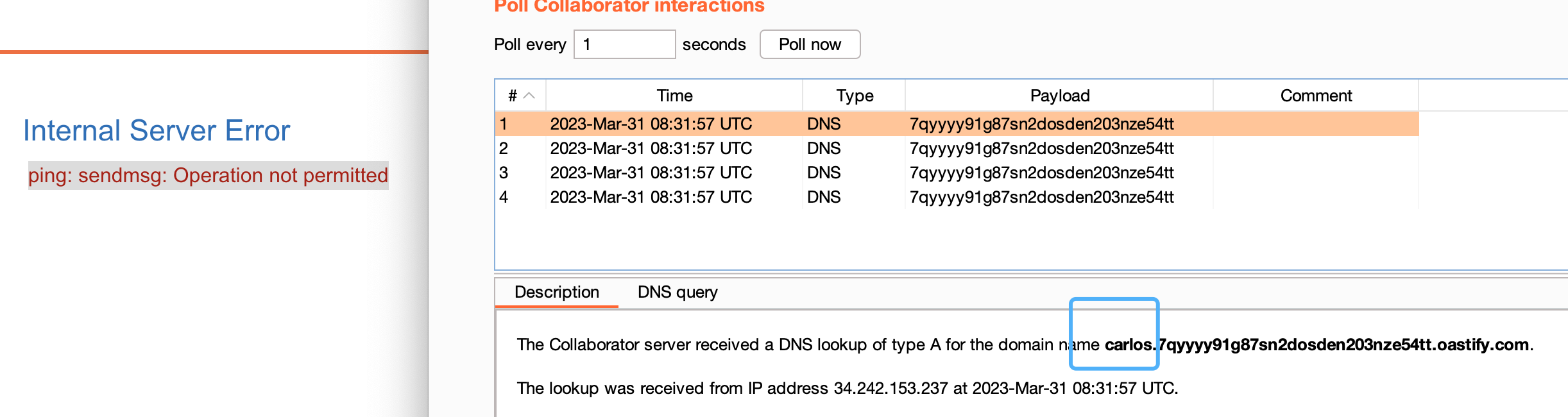Click the Internal Server Error heading
The image size is (1568, 417).
point(157,131)
